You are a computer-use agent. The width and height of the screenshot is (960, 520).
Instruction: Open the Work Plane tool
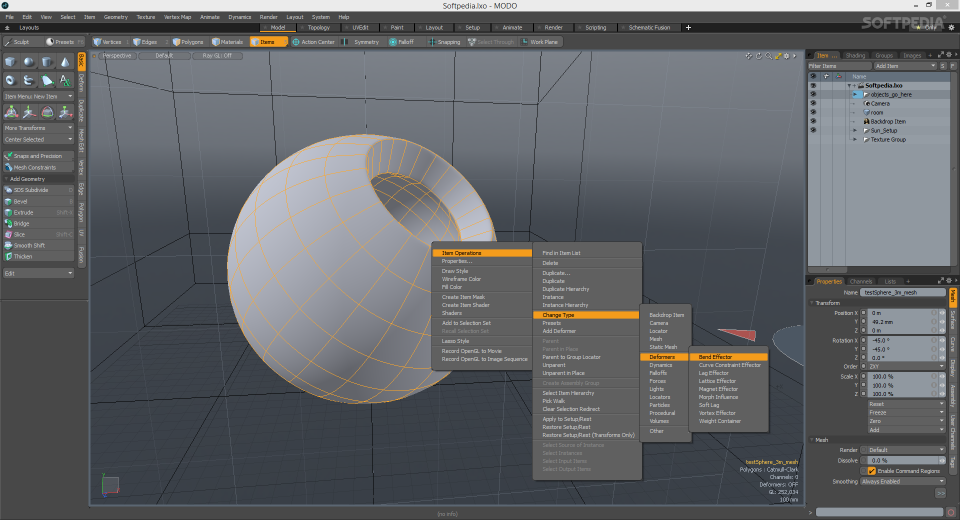539,42
